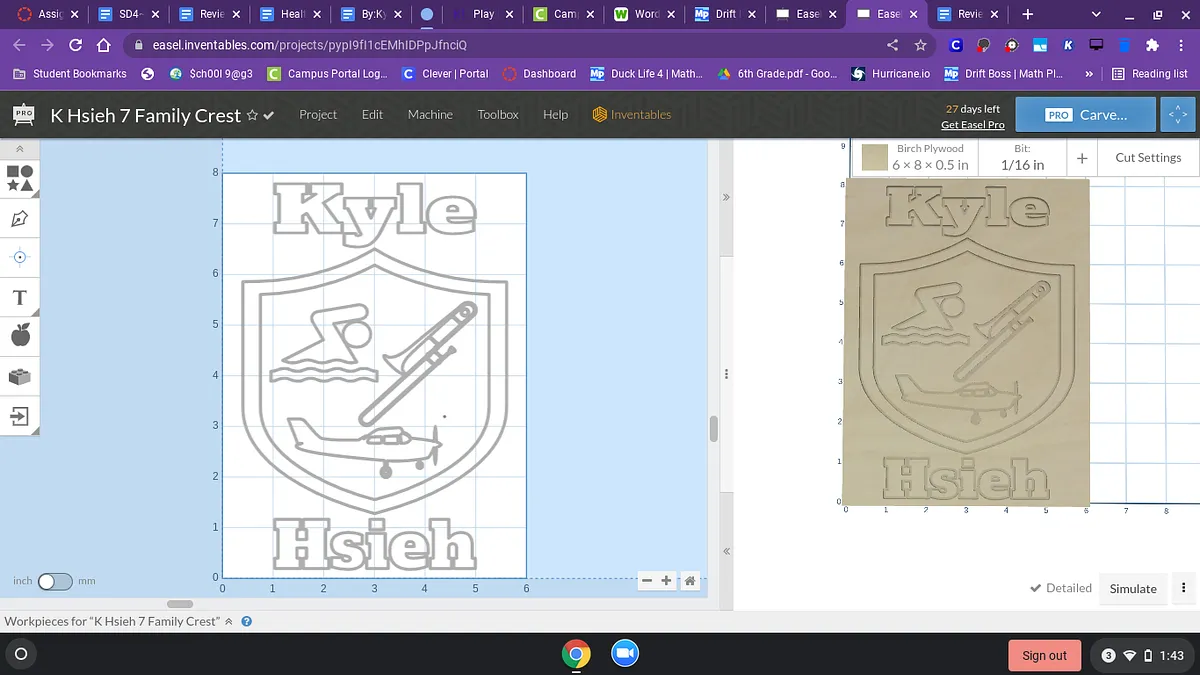The image size is (1200, 675).
Task: Select the Pen drawing tool
Action: [x=19, y=218]
